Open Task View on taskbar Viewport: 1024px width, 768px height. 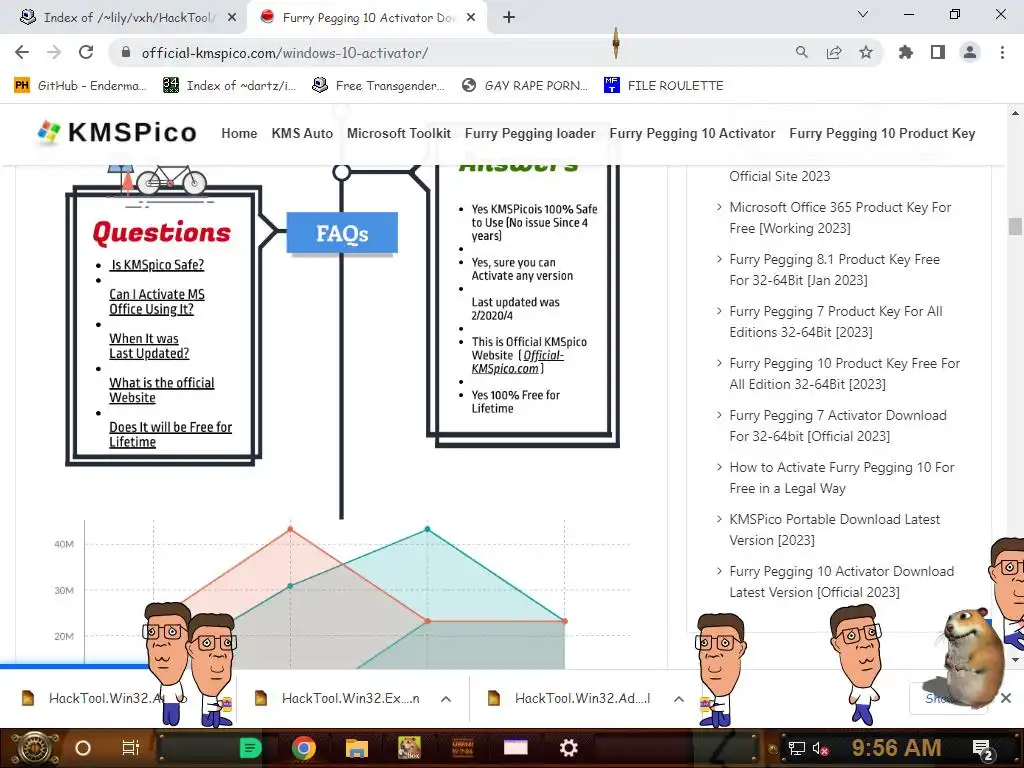pyautogui.click(x=131, y=748)
